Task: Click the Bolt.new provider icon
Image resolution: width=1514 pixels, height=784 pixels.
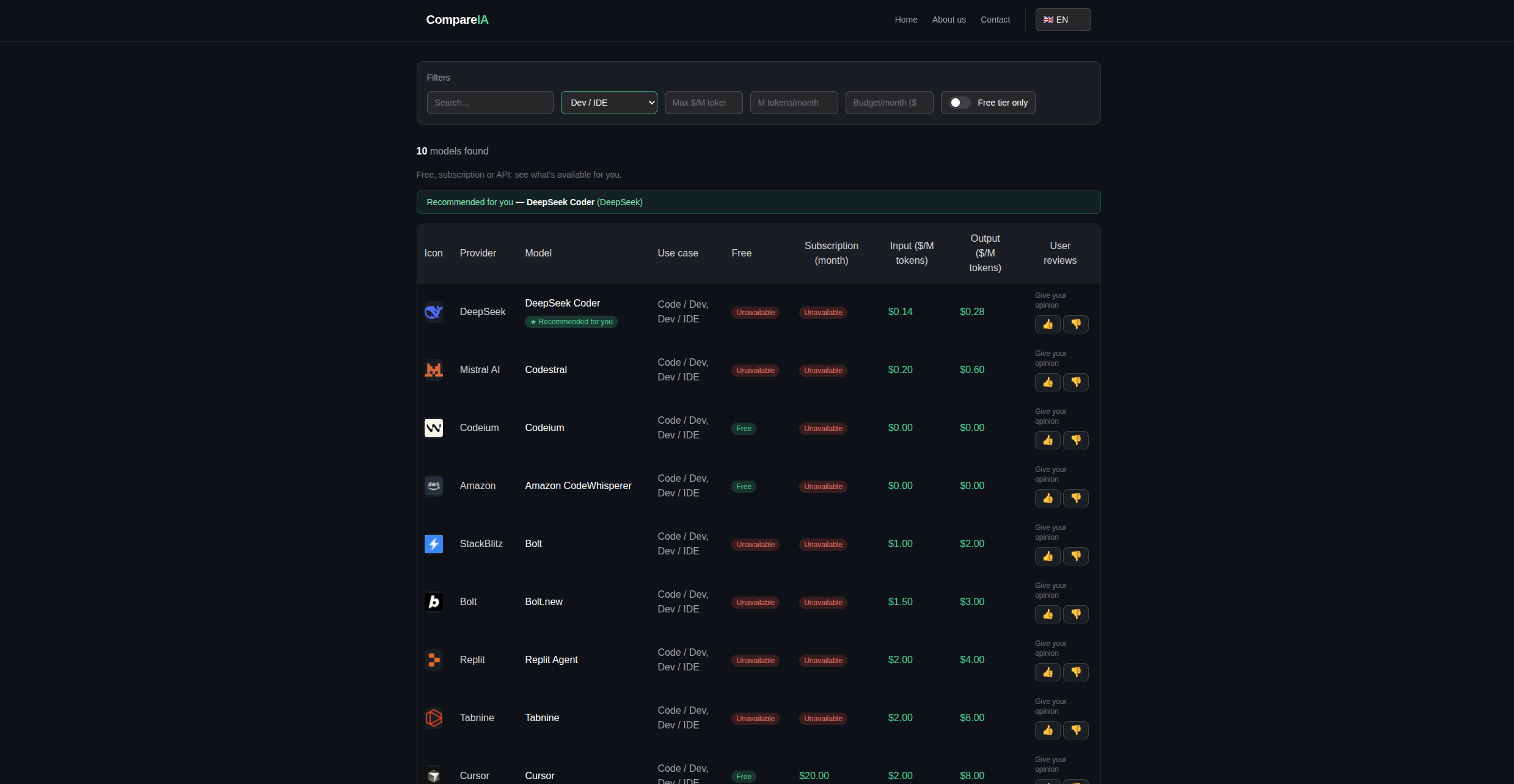Action: click(434, 601)
